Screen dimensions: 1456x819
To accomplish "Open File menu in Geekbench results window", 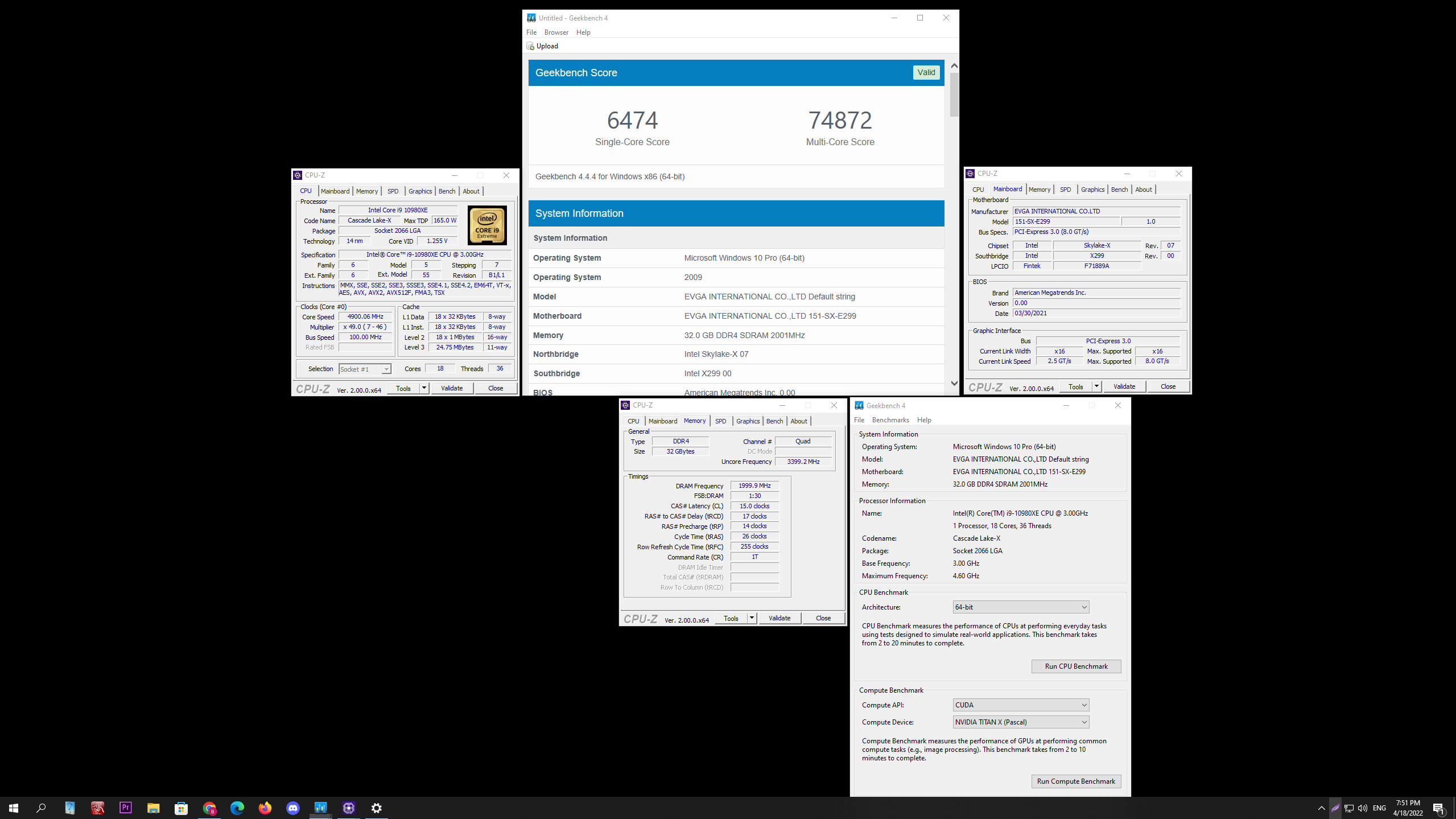I will pos(531,32).
